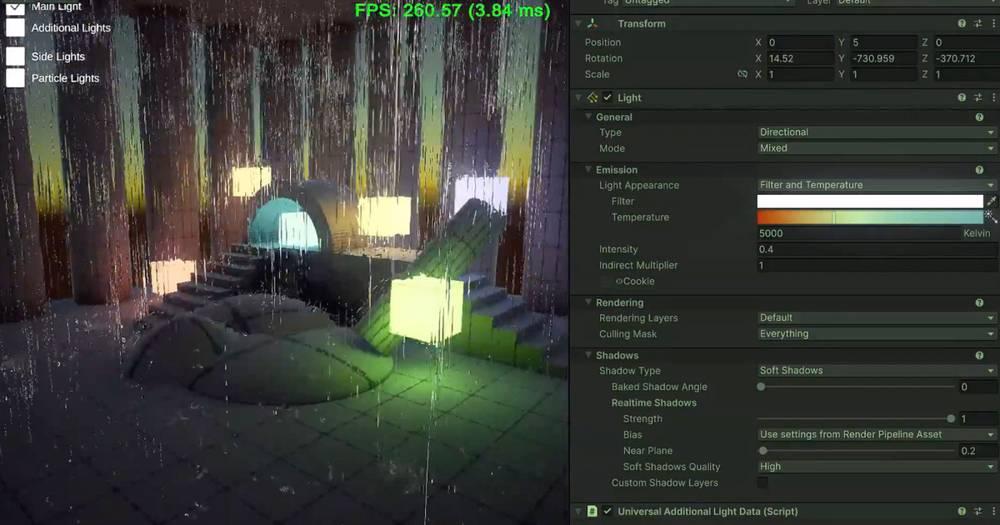This screenshot has width=1000, height=525.
Task: Open help for Universal Additional Light Data
Action: [962, 512]
